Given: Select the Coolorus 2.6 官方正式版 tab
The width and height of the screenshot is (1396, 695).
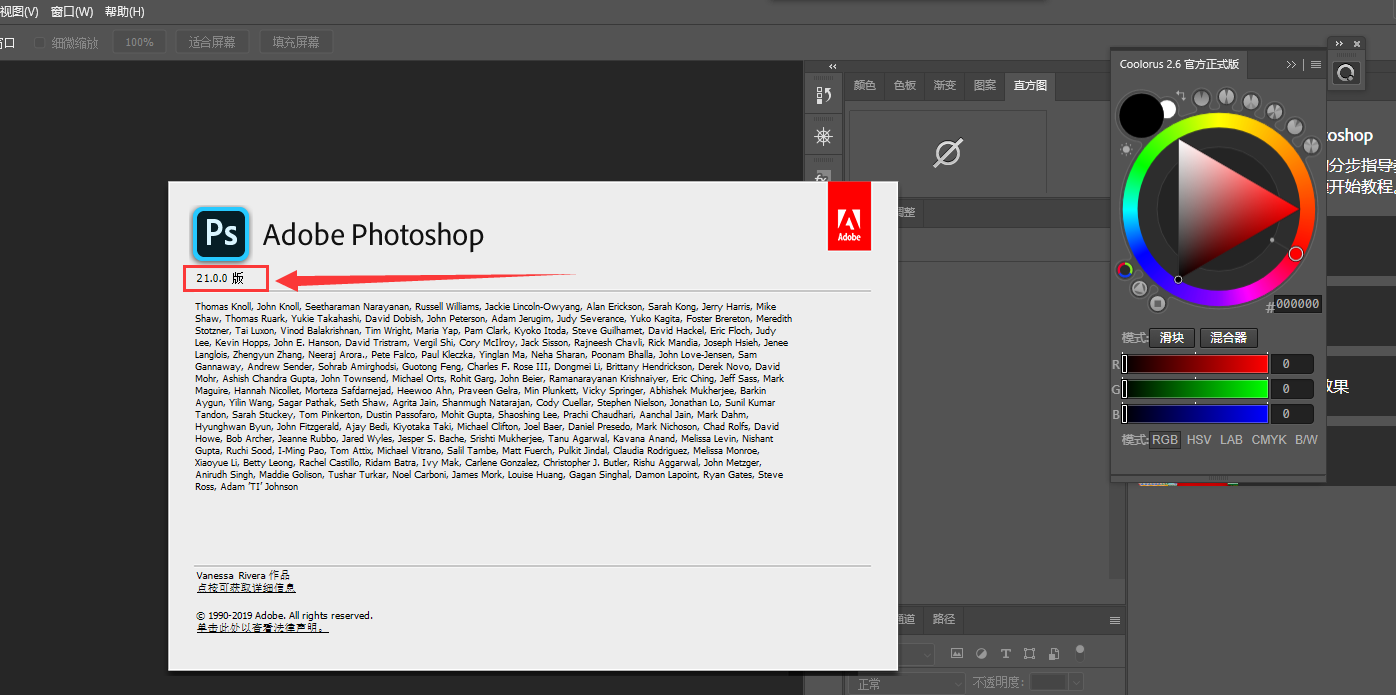Looking at the screenshot, I should point(1179,64).
